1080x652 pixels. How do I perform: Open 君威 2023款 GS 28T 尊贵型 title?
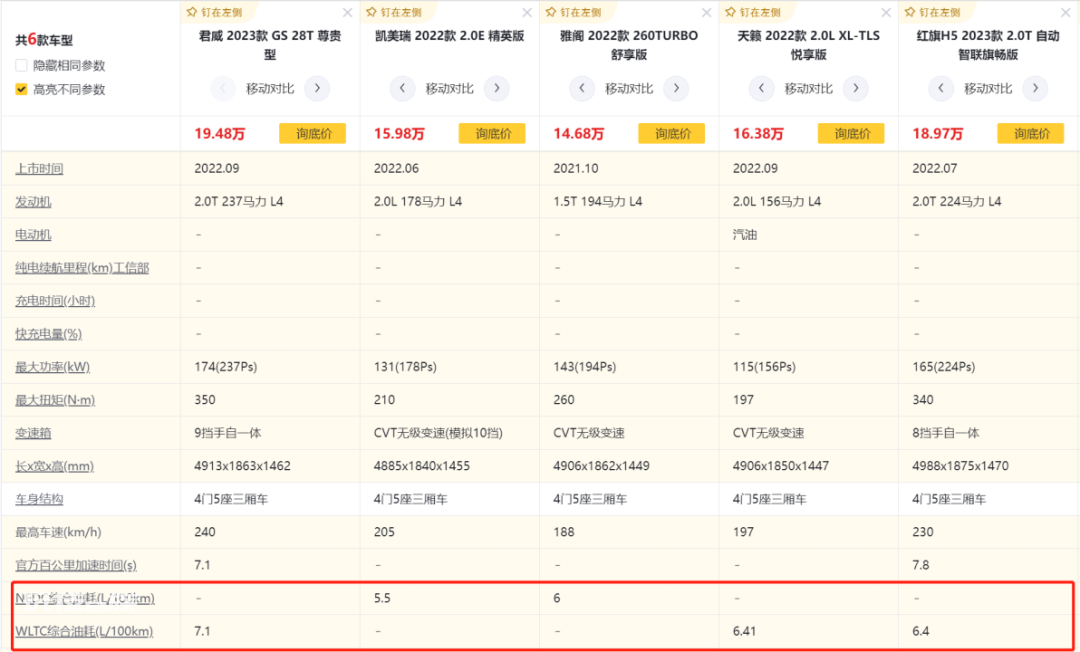(270, 45)
